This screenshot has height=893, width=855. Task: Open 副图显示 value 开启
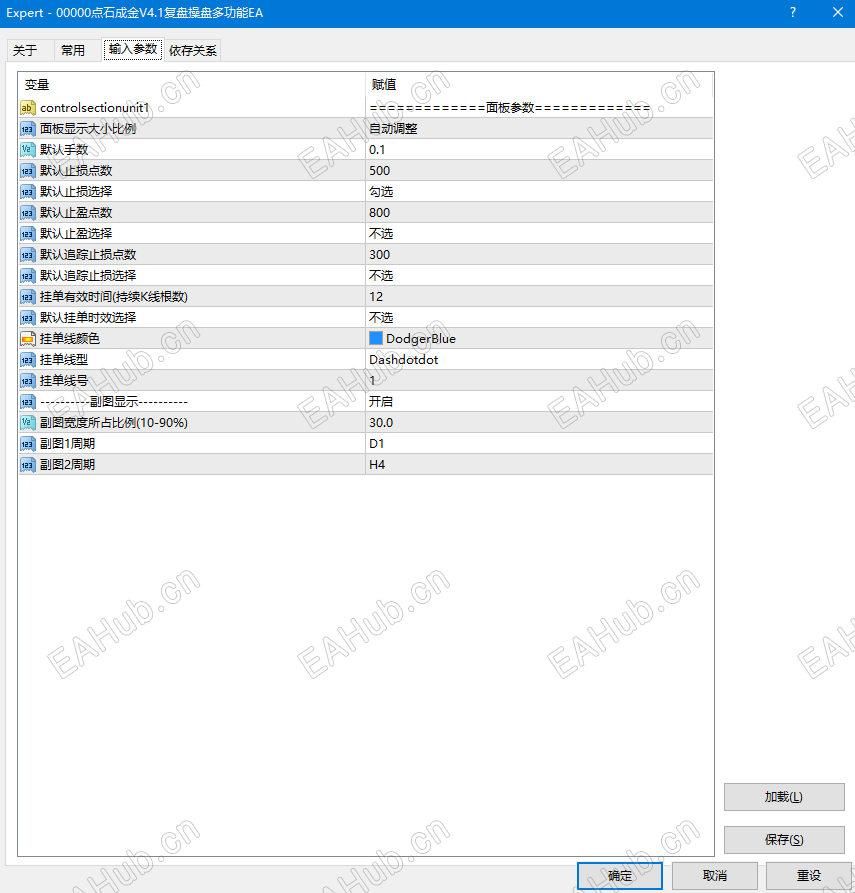tap(539, 402)
